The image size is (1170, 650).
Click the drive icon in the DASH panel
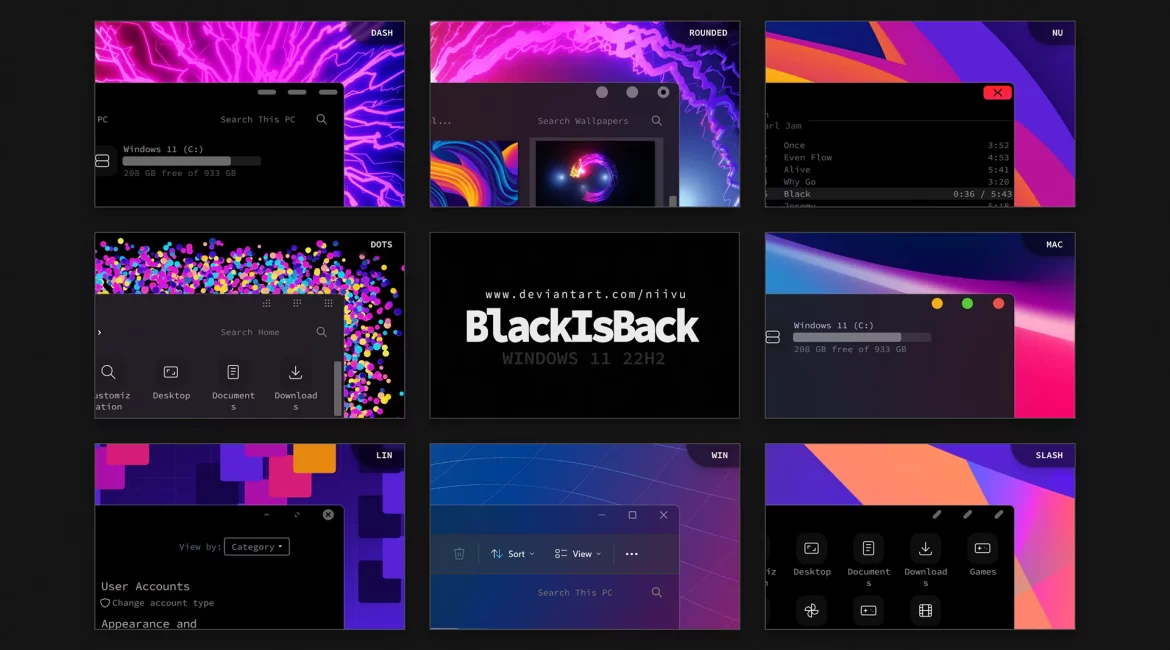click(x=102, y=160)
